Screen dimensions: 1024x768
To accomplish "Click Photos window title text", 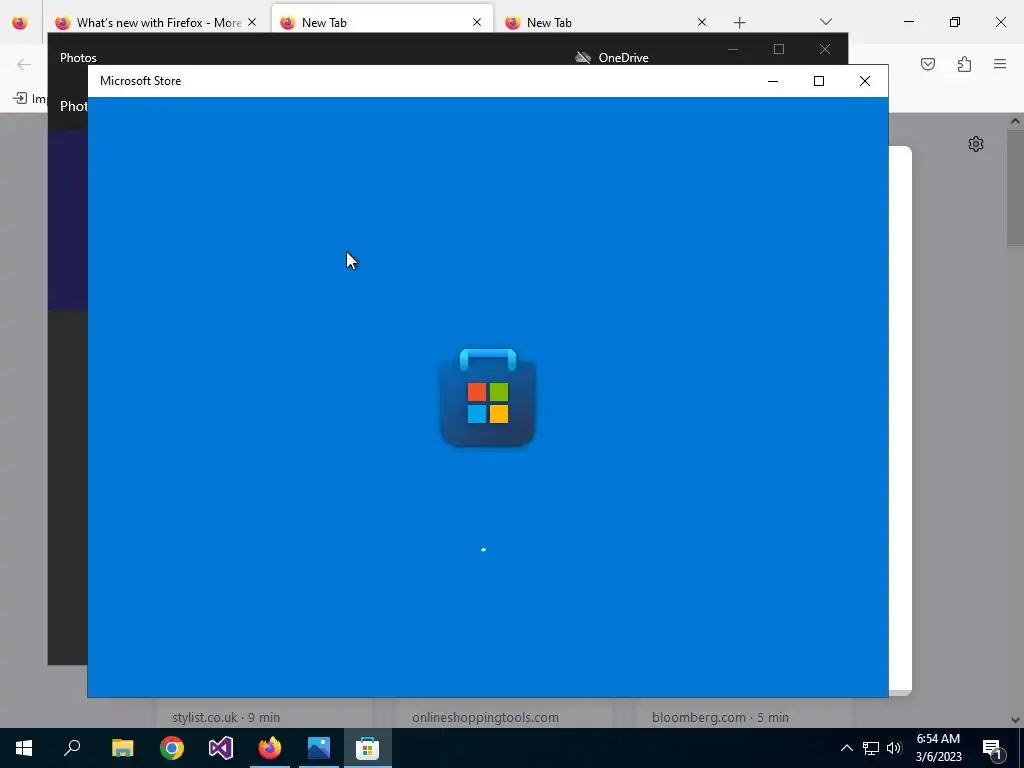I will 78,57.
